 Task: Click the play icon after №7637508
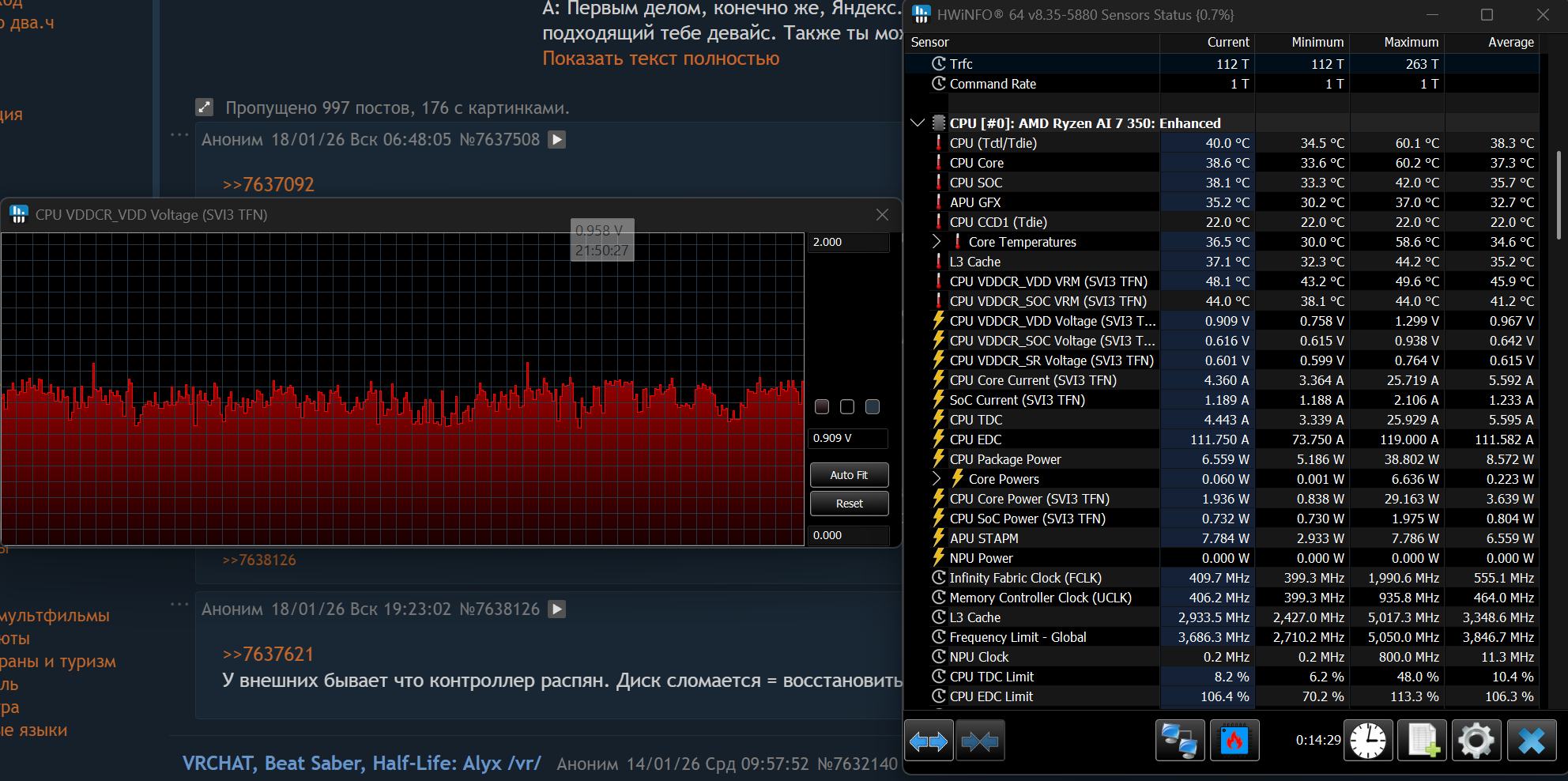click(x=557, y=140)
